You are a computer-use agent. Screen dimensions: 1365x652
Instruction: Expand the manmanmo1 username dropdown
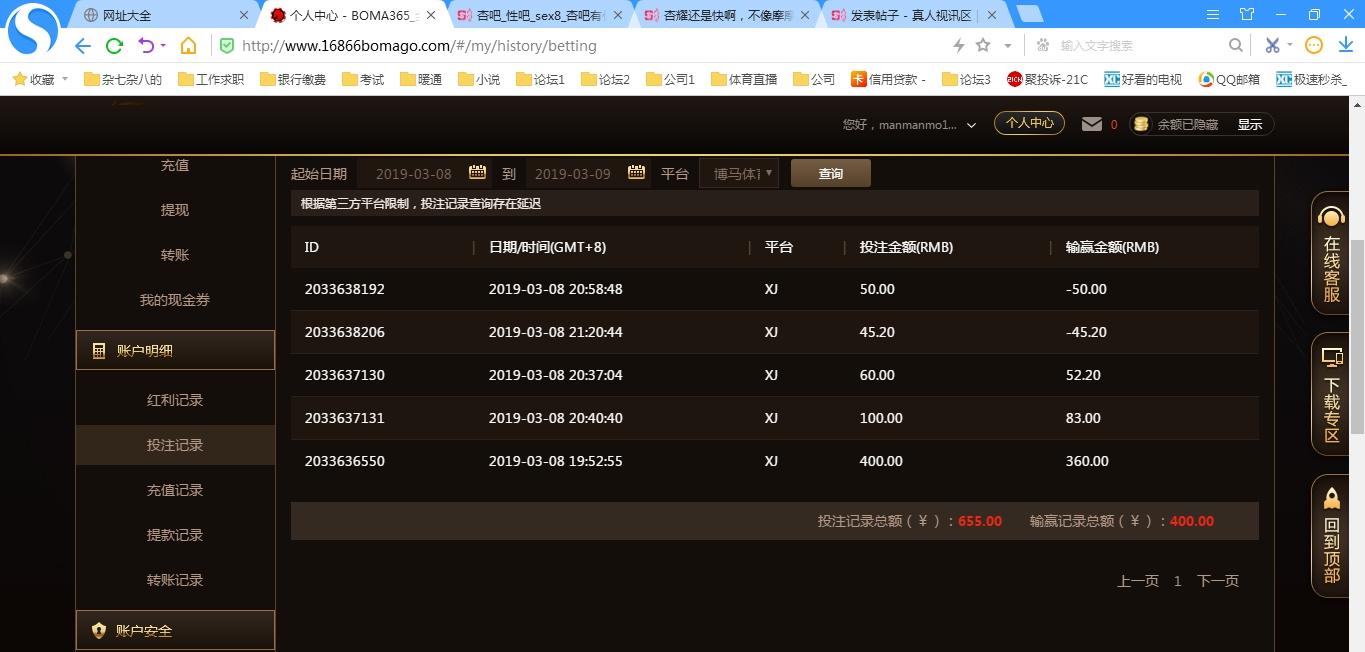tap(971, 126)
